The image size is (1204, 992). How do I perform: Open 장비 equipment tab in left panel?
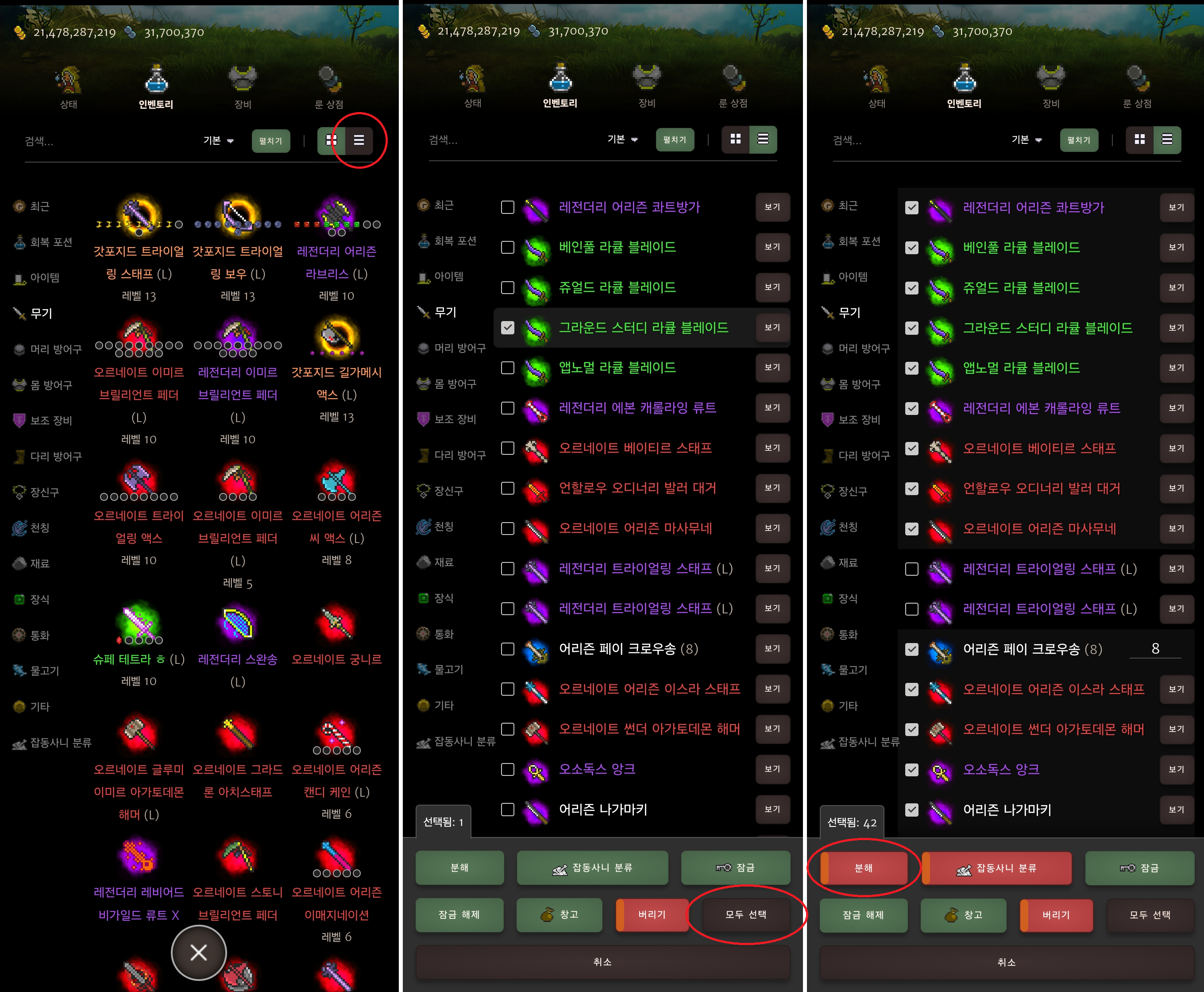[x=243, y=87]
